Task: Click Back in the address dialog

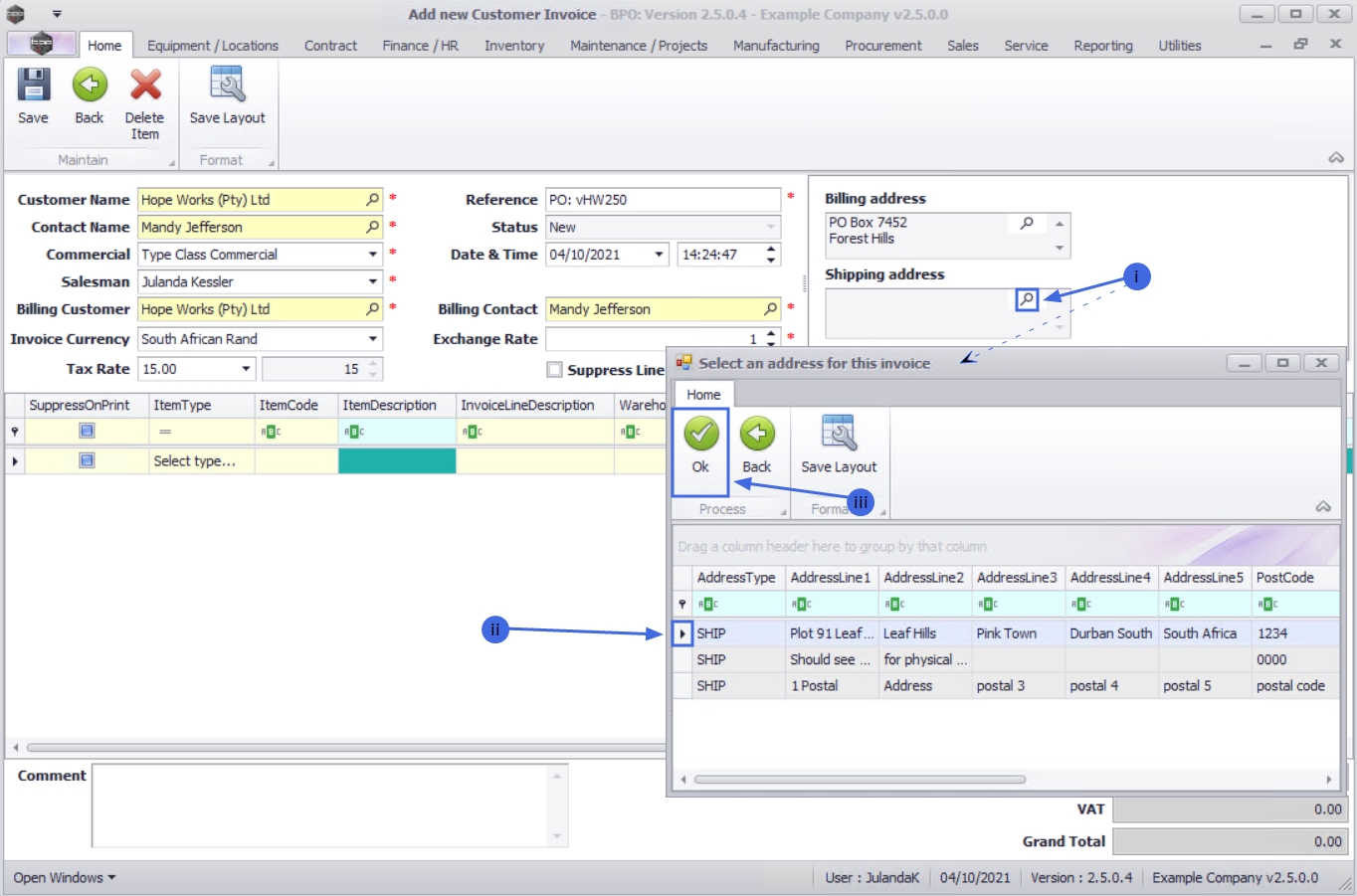Action: pyautogui.click(x=757, y=447)
